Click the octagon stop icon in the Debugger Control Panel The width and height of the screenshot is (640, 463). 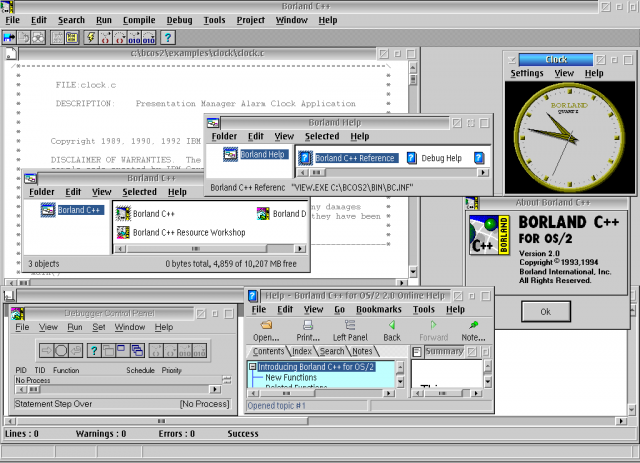click(x=61, y=350)
